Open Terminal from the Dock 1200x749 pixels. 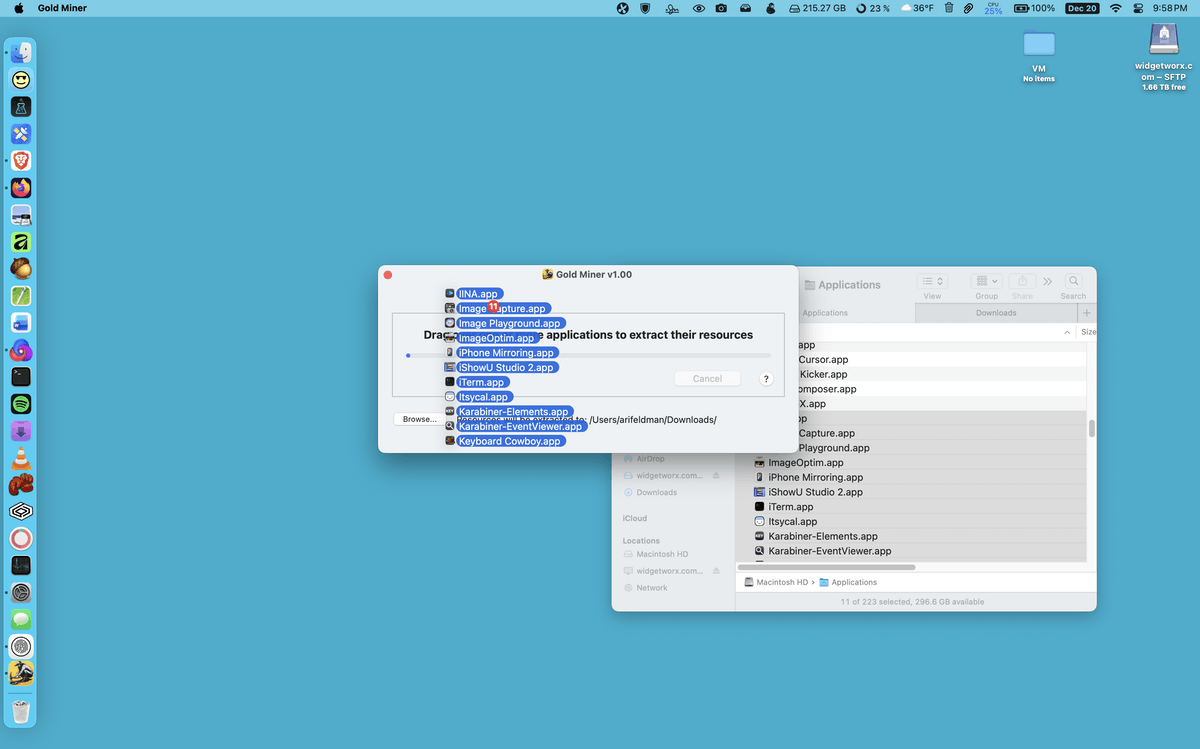click(x=21, y=377)
